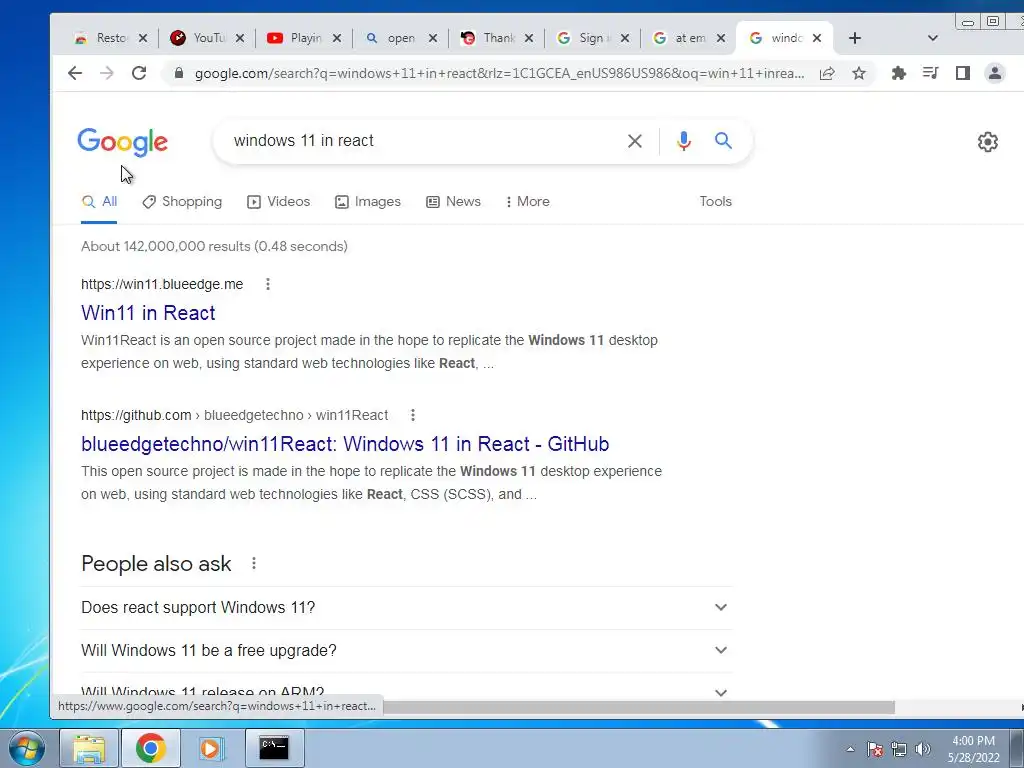1024x768 pixels.
Task: Open a new tab with the plus button
Action: [855, 39]
